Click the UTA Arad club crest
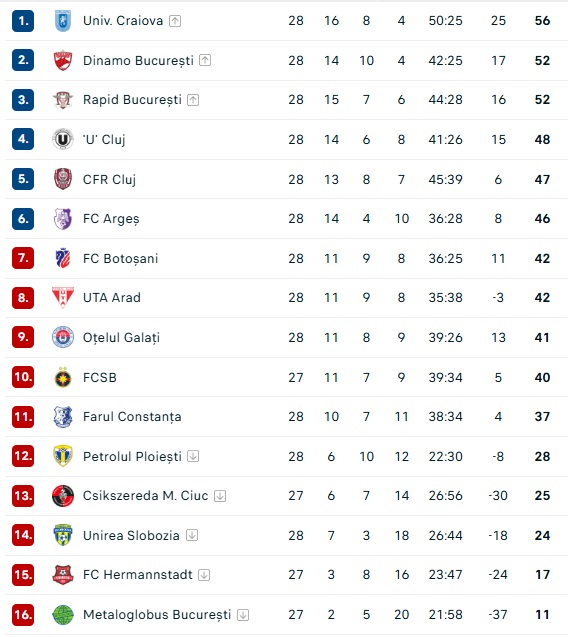Image resolution: width=568 pixels, height=637 pixels. coord(63,297)
